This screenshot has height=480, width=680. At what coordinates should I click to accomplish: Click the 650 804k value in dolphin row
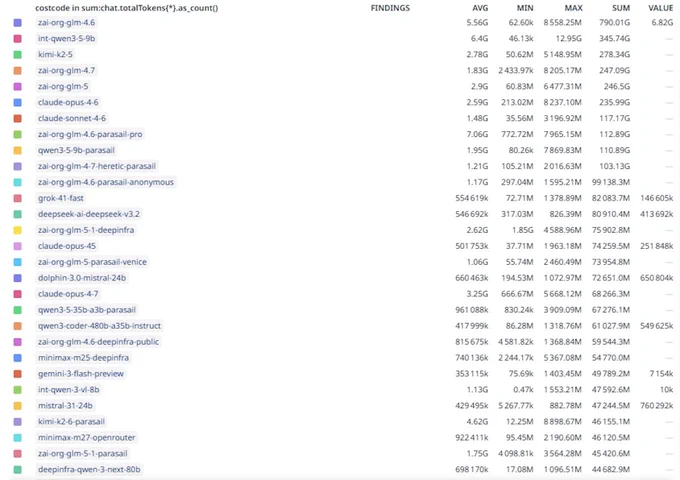point(657,278)
